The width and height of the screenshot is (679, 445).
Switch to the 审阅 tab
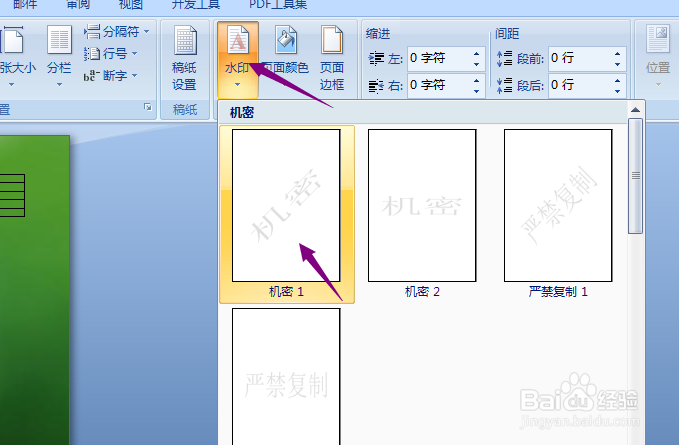[x=78, y=5]
